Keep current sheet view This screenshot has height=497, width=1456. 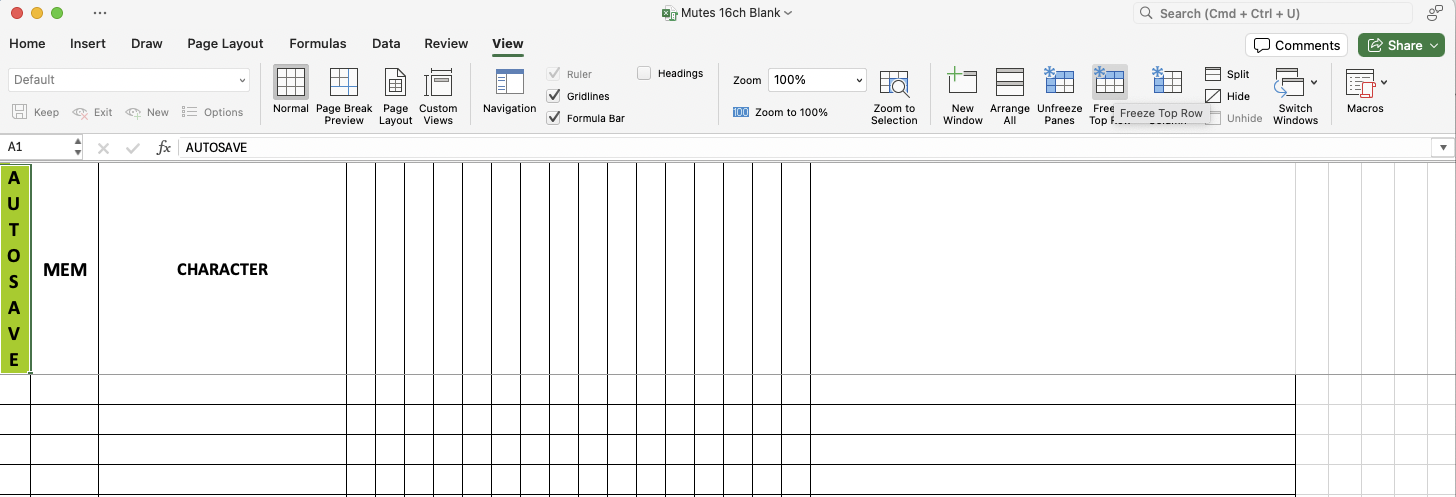(x=36, y=112)
